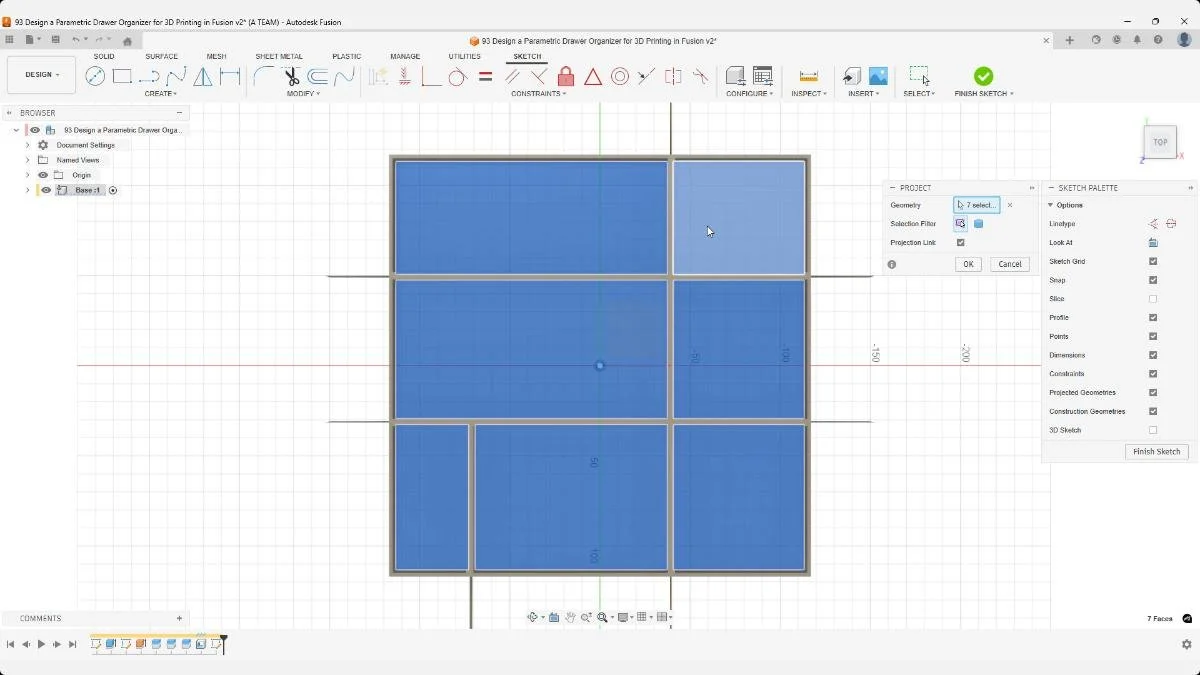
Task: Uncheck Projection Link in the Project dialog
Action: click(x=960, y=242)
